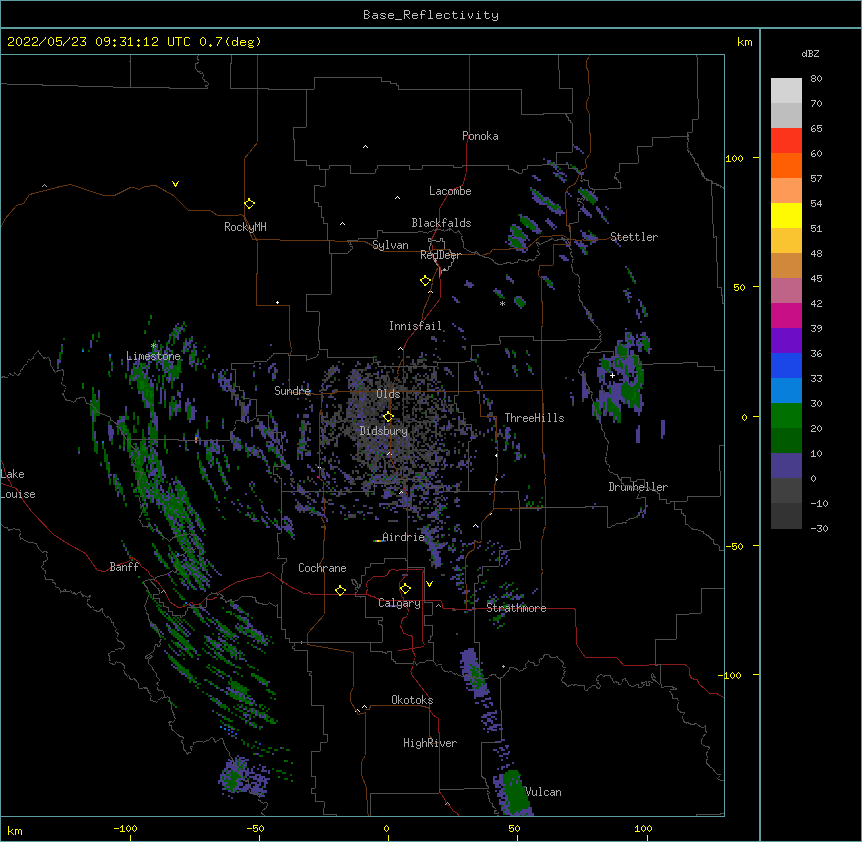
Task: Click the green echo patch near Vulcan
Action: (515, 791)
